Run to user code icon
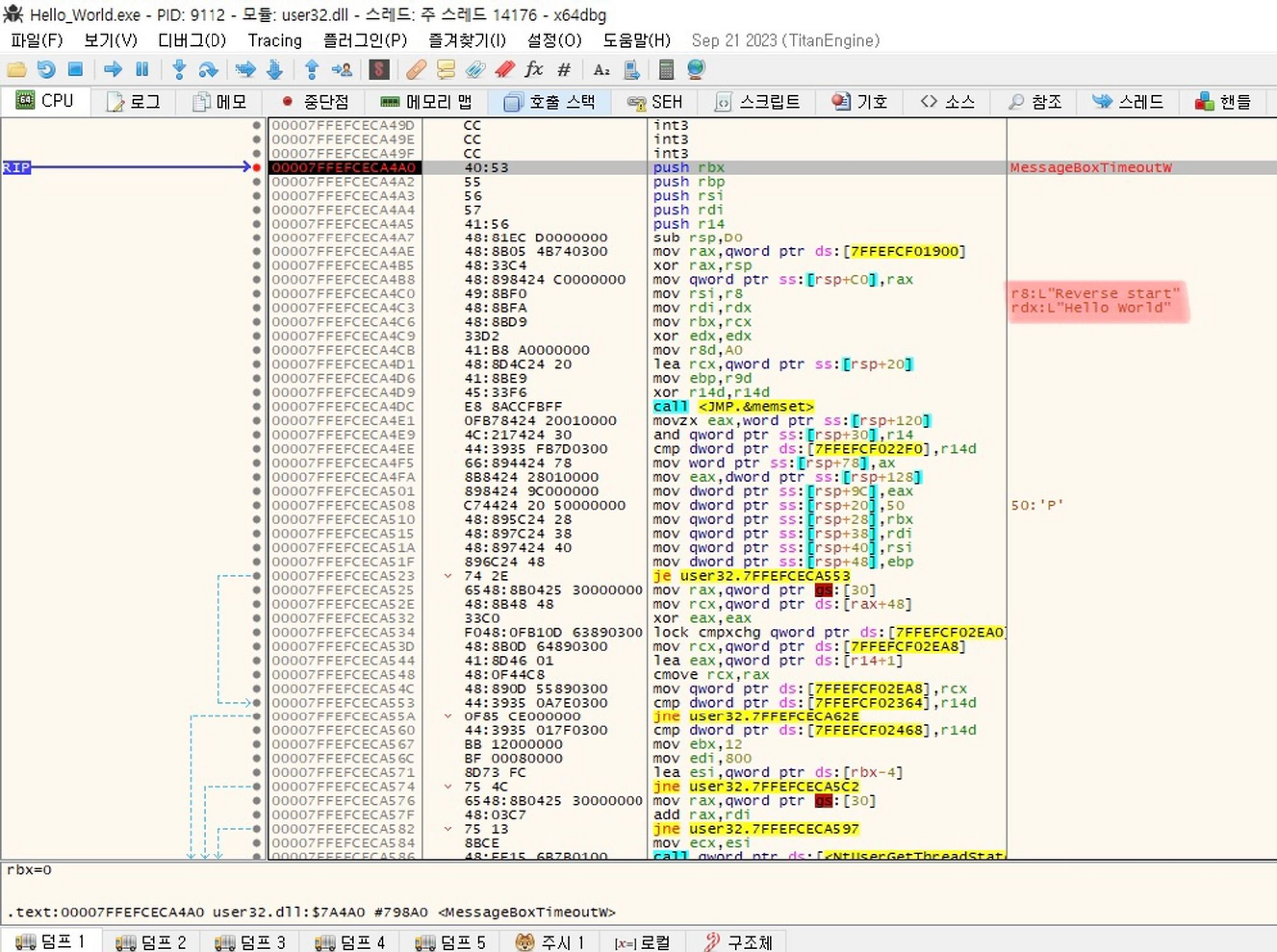 coord(342,69)
